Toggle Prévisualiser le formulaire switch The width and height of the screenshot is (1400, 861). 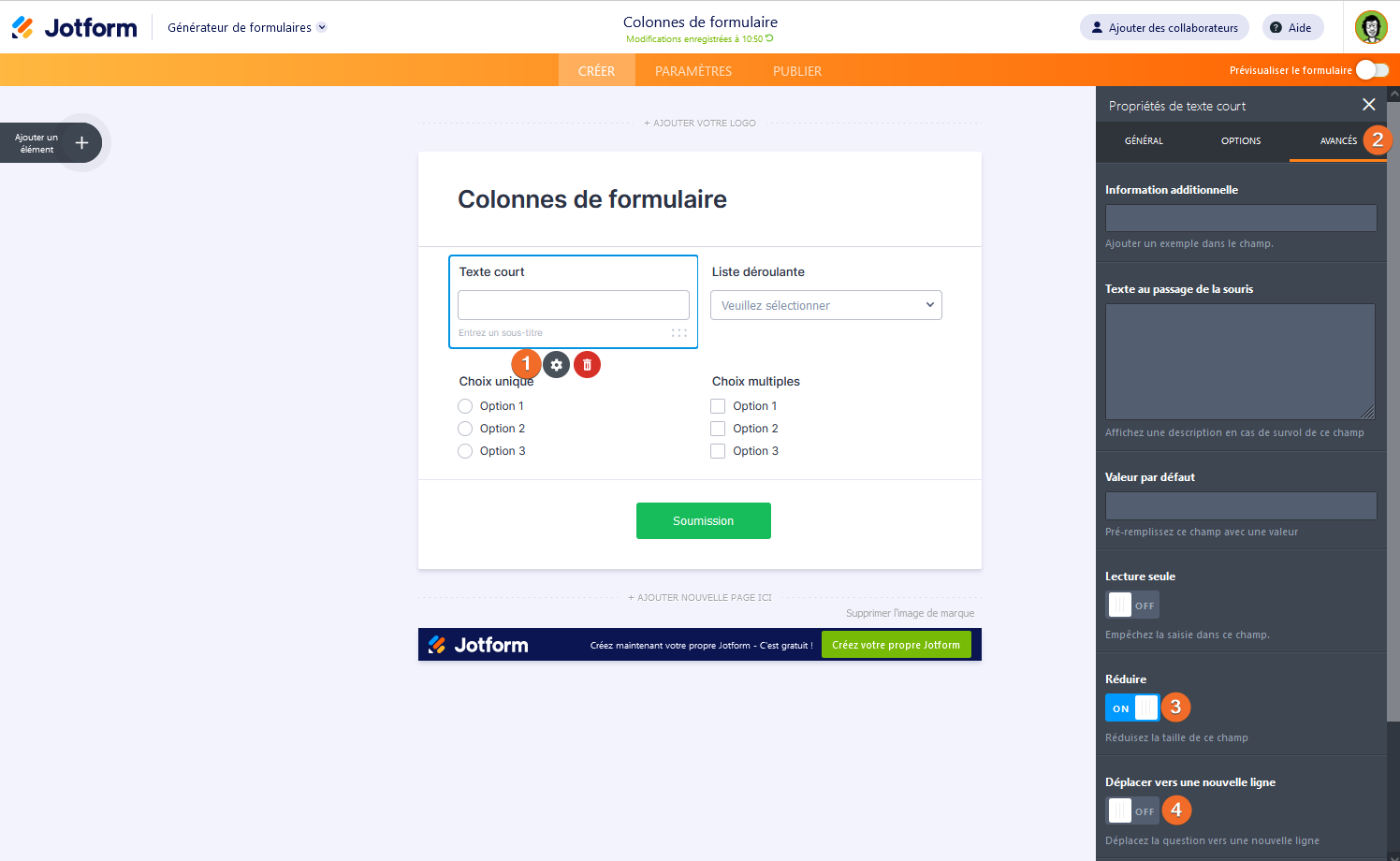coord(1371,69)
